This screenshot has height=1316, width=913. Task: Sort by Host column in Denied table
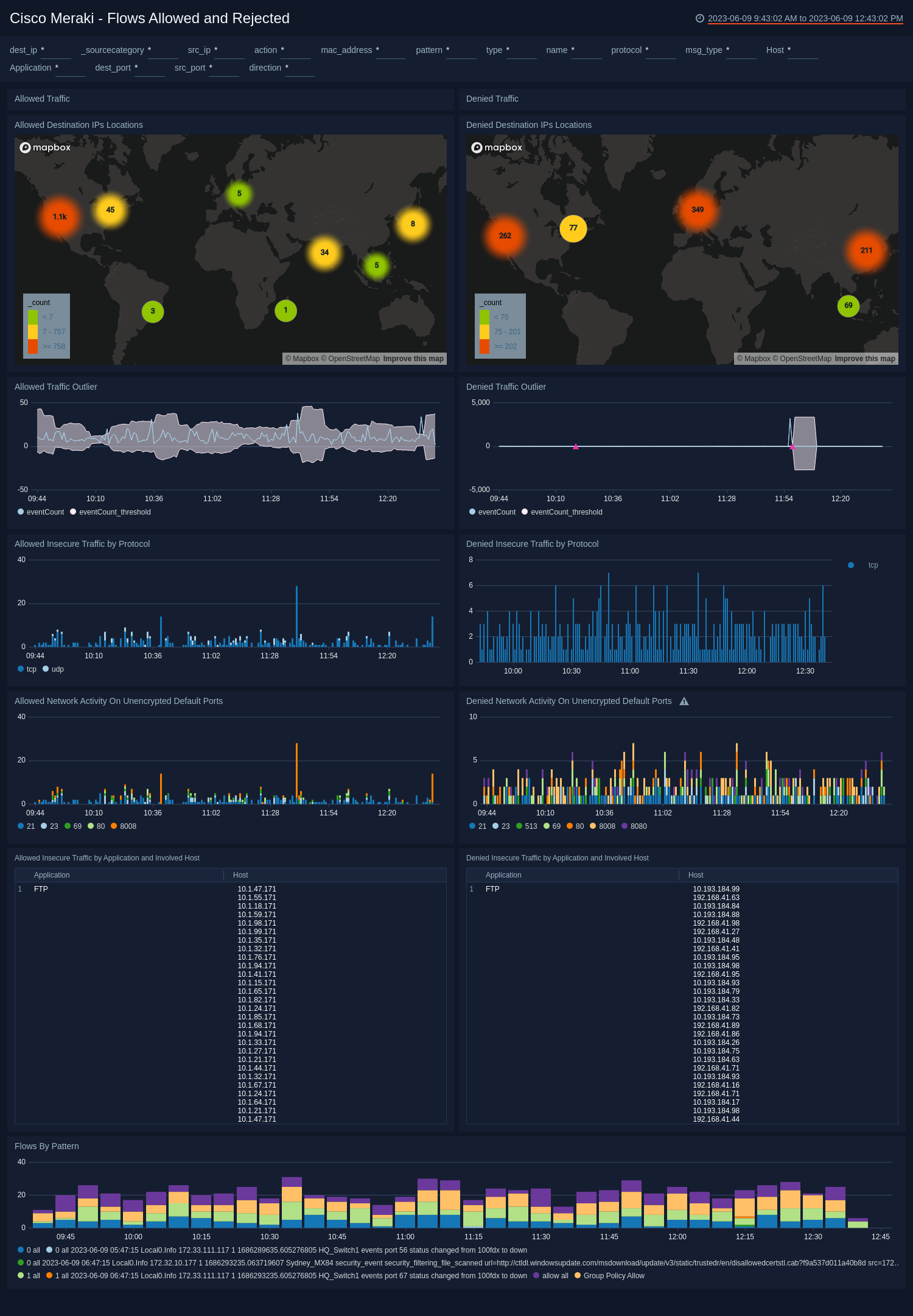tap(696, 875)
